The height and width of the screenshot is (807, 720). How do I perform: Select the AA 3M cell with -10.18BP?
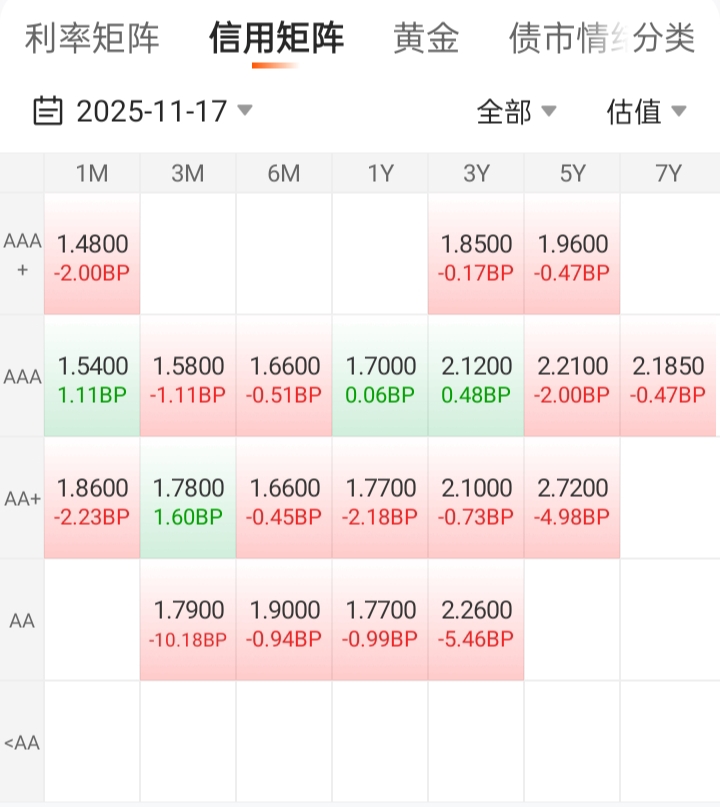pyautogui.click(x=188, y=621)
